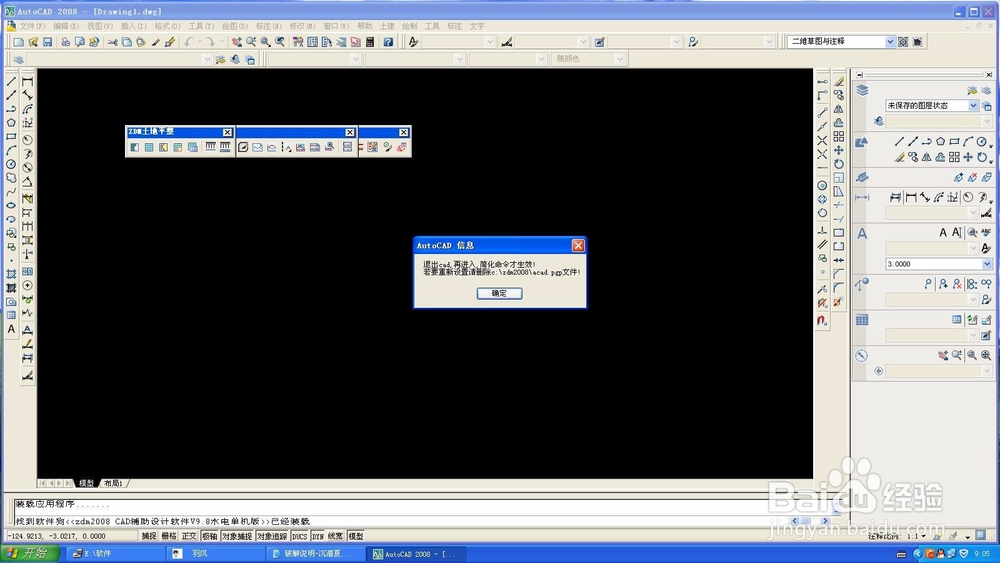Toggle 捕捉 snap mode in status bar
The image size is (1000, 563).
pos(149,536)
